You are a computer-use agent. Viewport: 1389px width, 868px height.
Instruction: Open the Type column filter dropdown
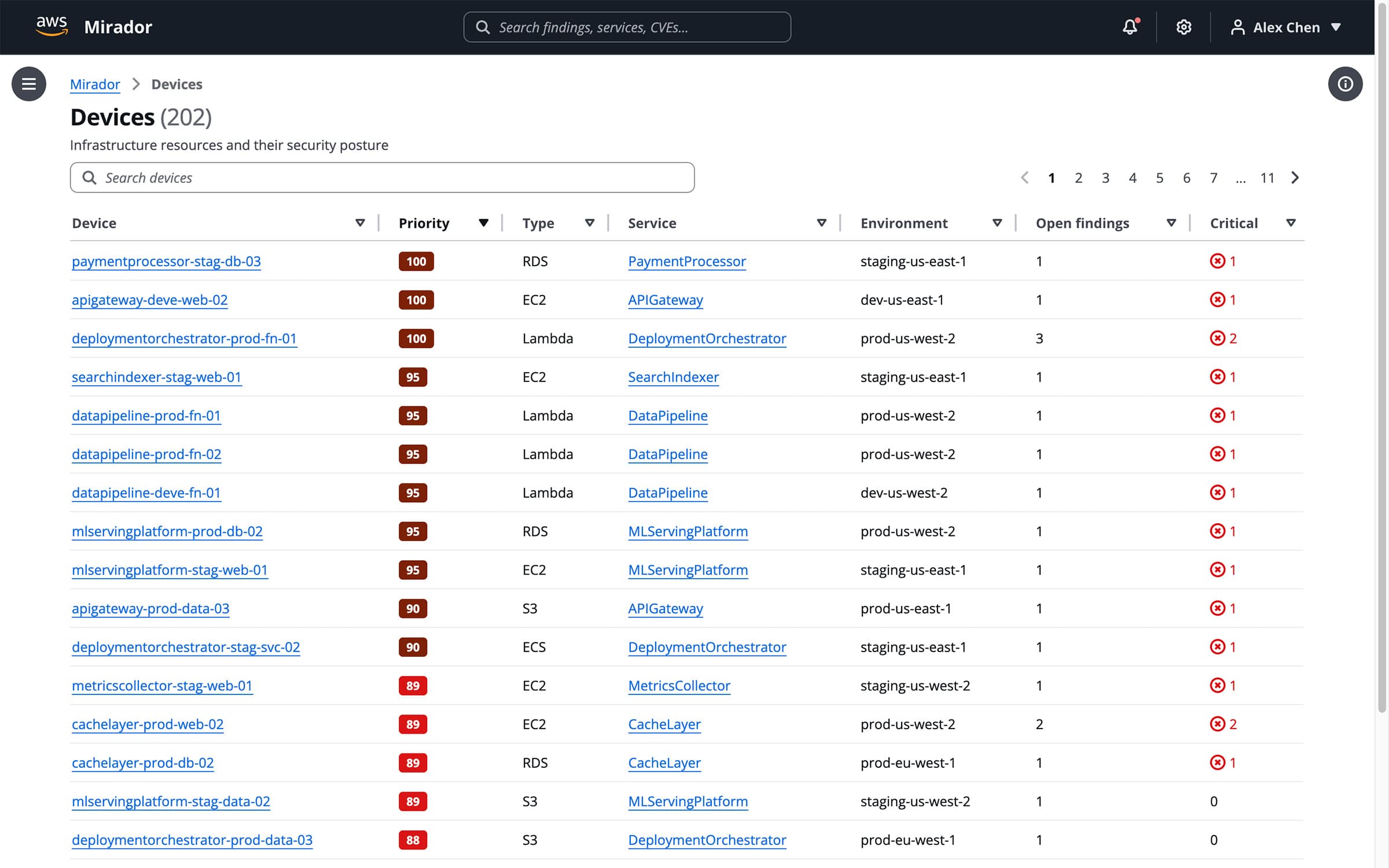[590, 222]
